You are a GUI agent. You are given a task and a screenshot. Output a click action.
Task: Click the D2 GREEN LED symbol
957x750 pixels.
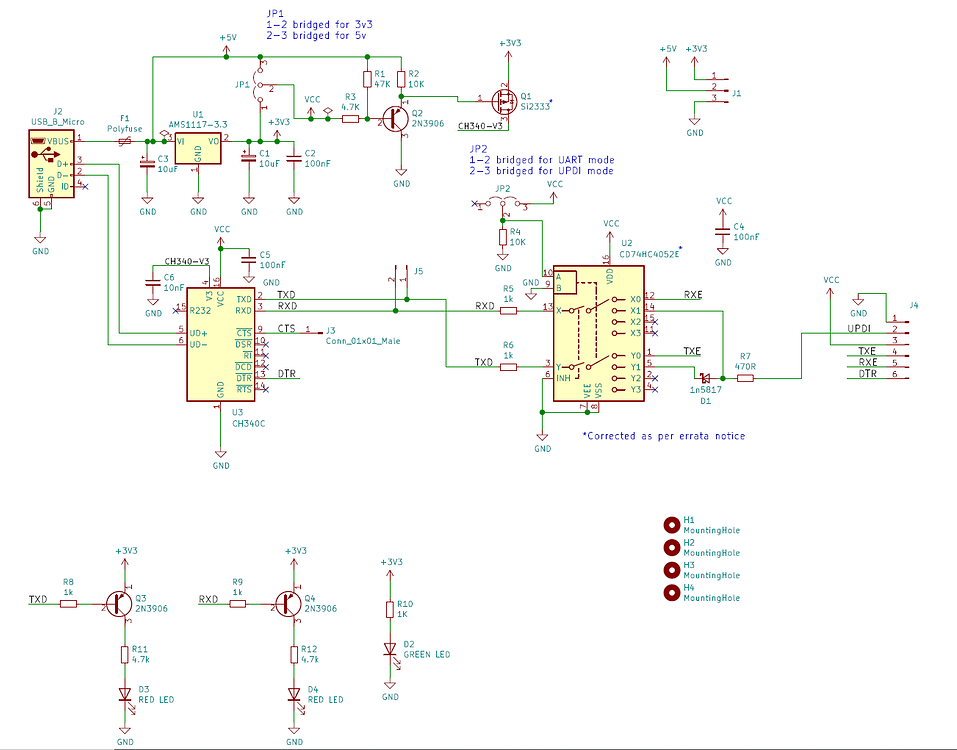pyautogui.click(x=389, y=650)
